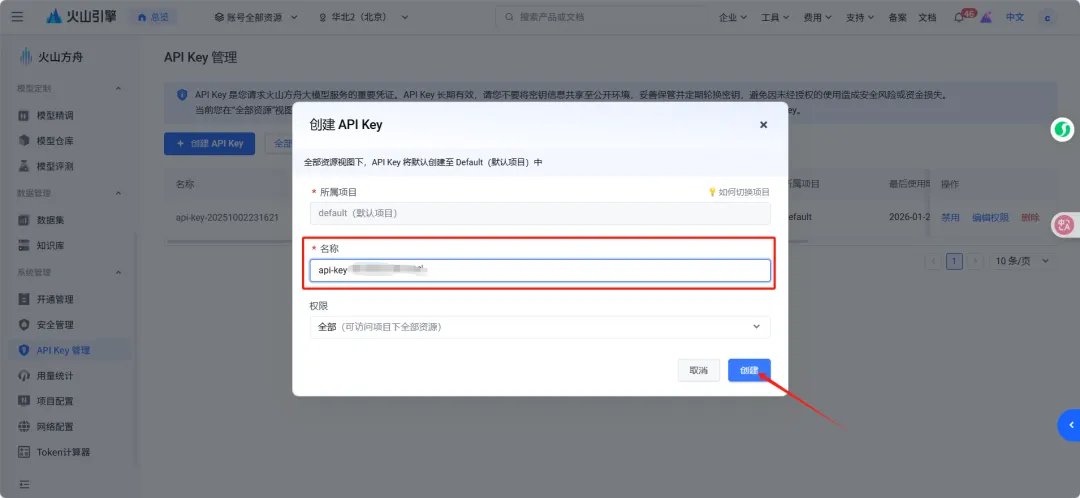This screenshot has width=1080, height=498.
Task: Open the 文档 link
Action: click(927, 17)
